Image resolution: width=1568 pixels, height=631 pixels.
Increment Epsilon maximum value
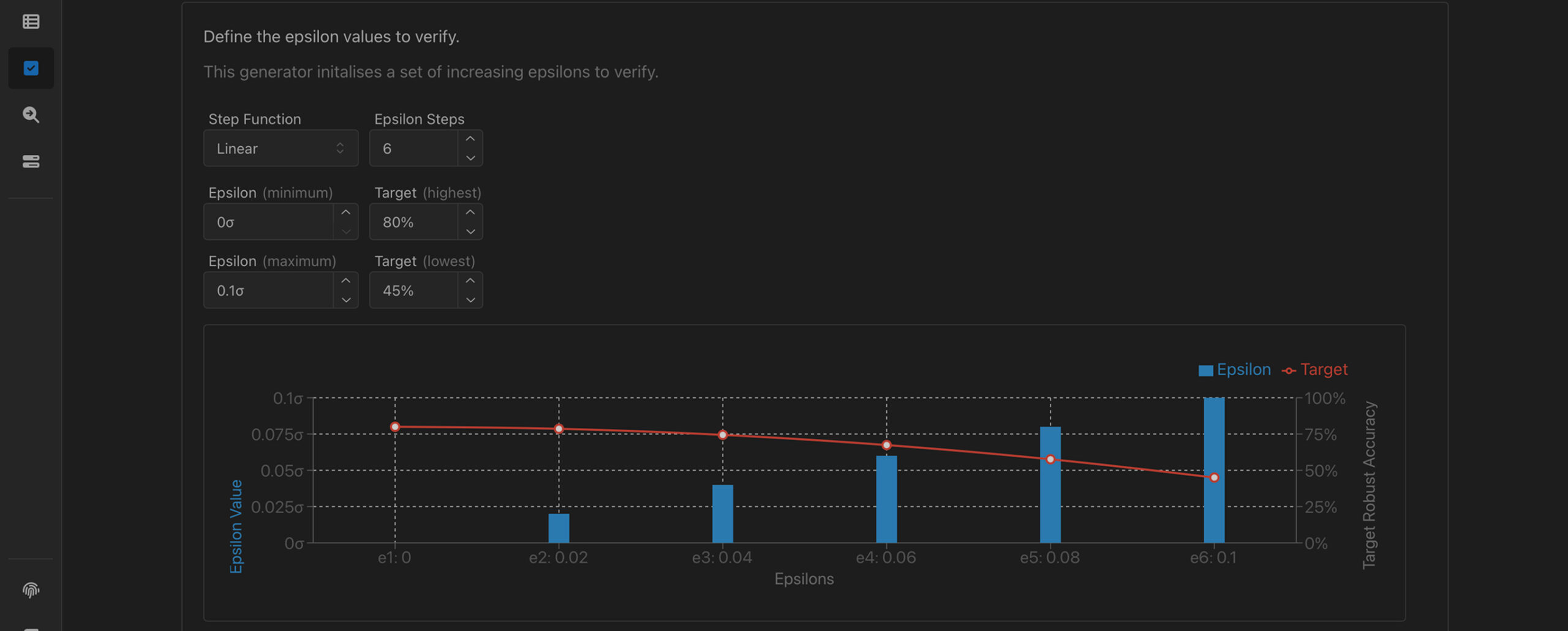345,281
